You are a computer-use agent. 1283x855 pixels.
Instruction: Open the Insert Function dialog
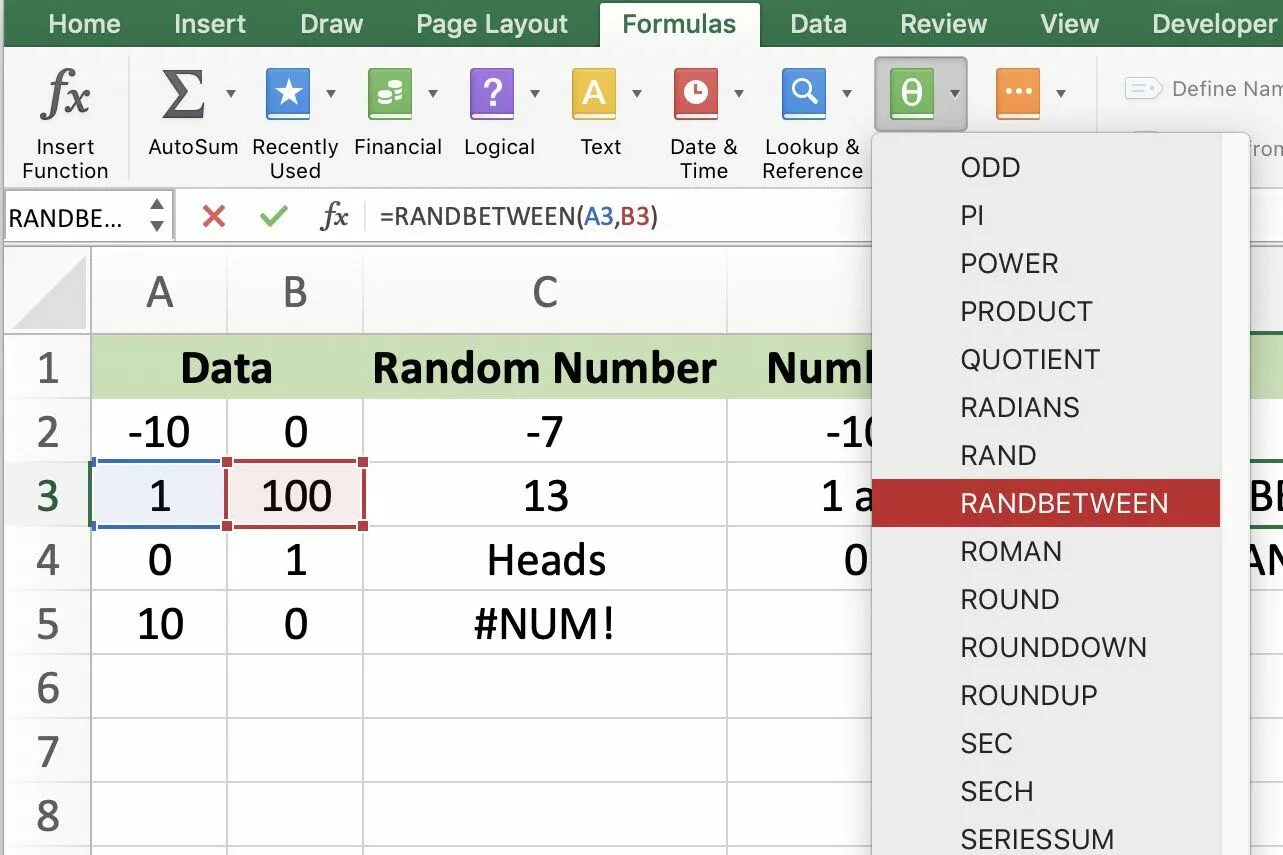pyautogui.click(x=65, y=124)
